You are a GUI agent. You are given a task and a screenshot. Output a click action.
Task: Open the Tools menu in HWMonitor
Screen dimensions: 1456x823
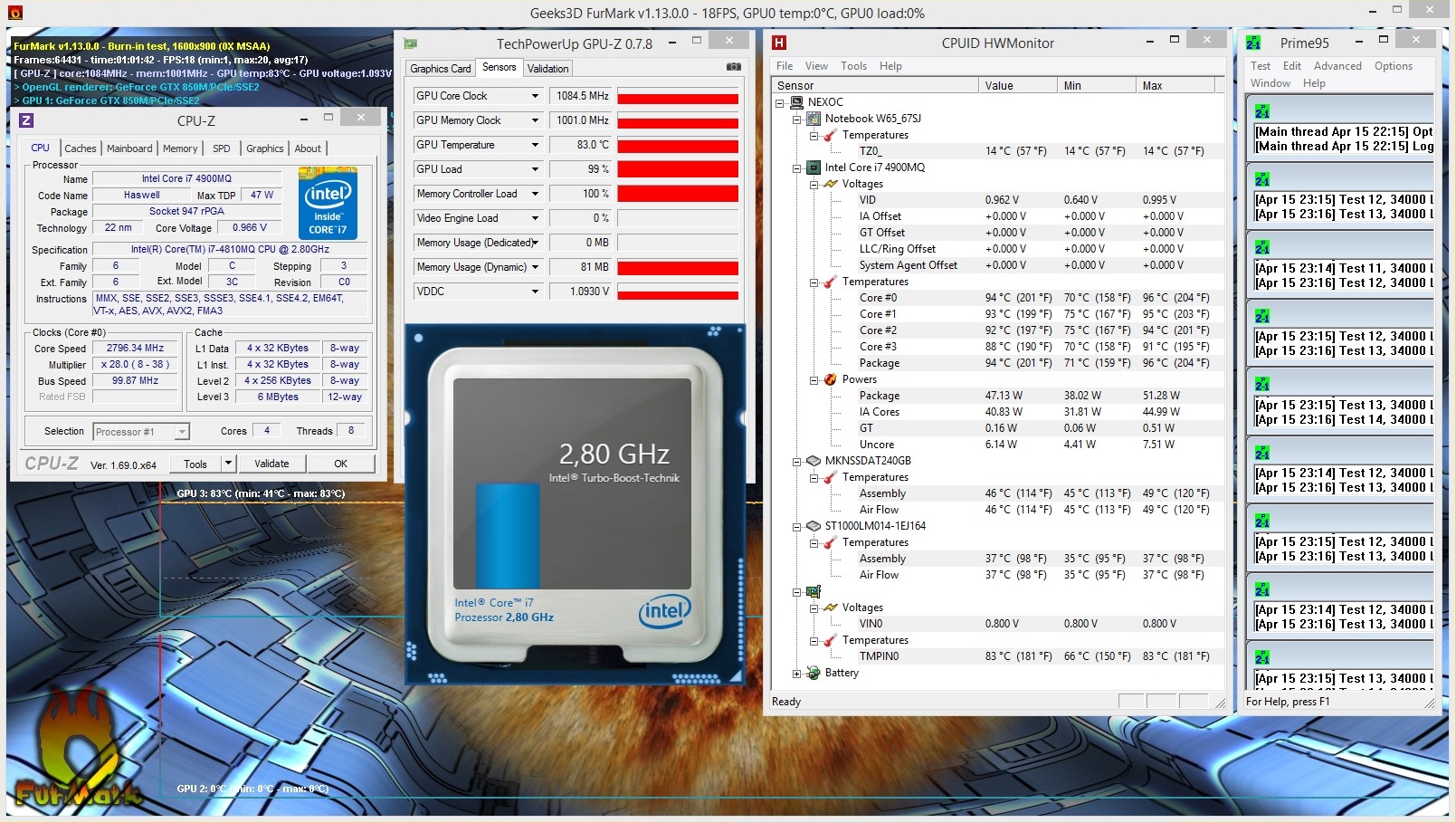click(853, 66)
